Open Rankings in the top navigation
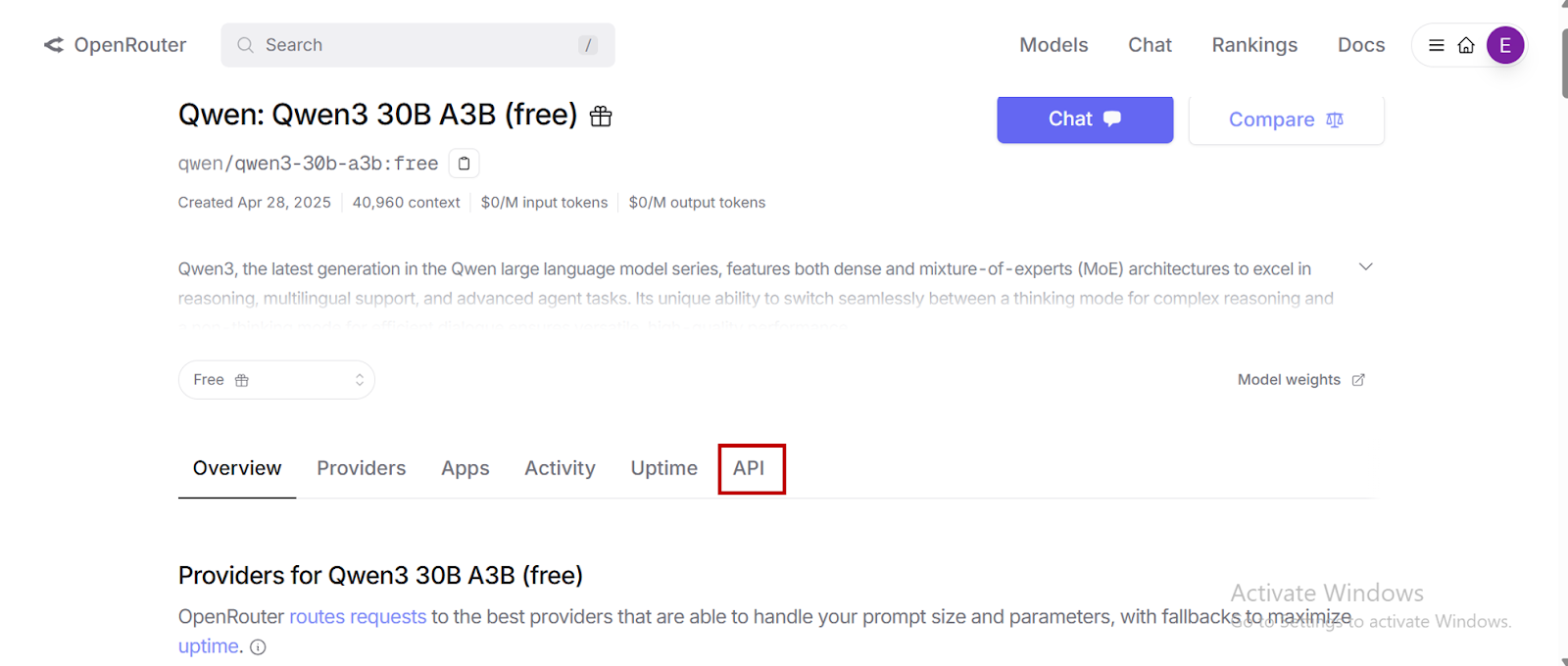 (x=1254, y=45)
